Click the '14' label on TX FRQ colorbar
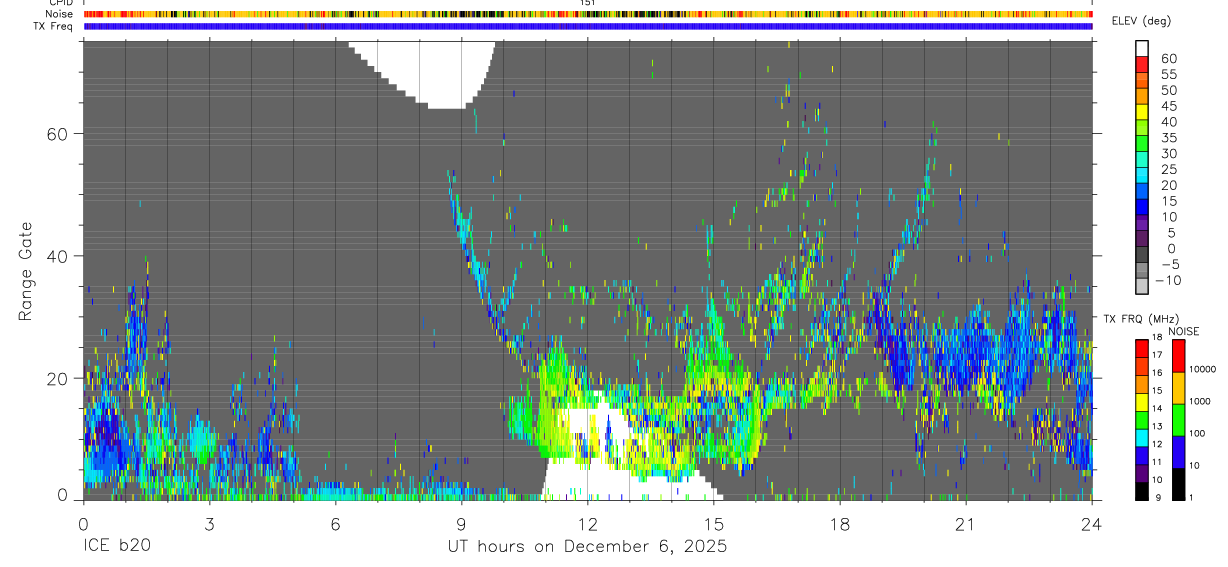 pyautogui.click(x=1156, y=409)
